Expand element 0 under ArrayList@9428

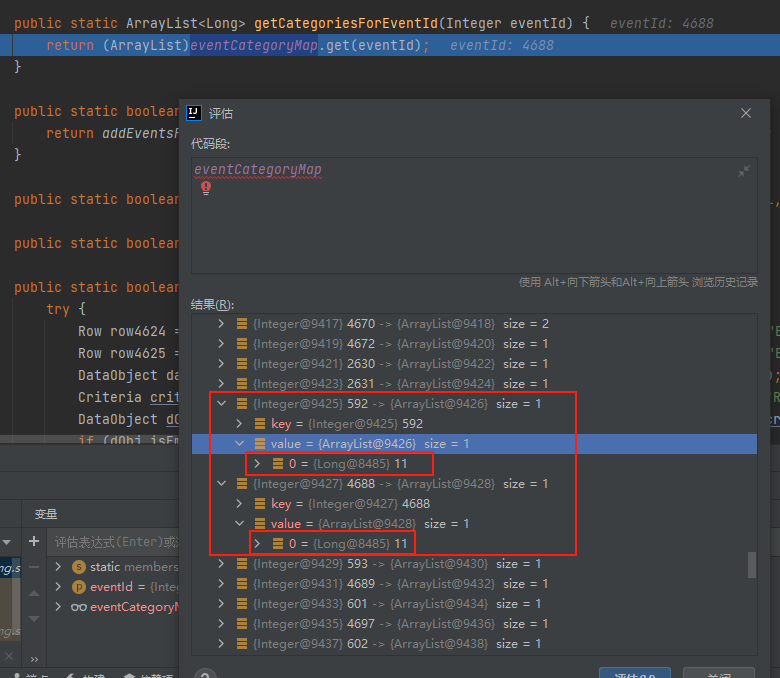click(257, 544)
